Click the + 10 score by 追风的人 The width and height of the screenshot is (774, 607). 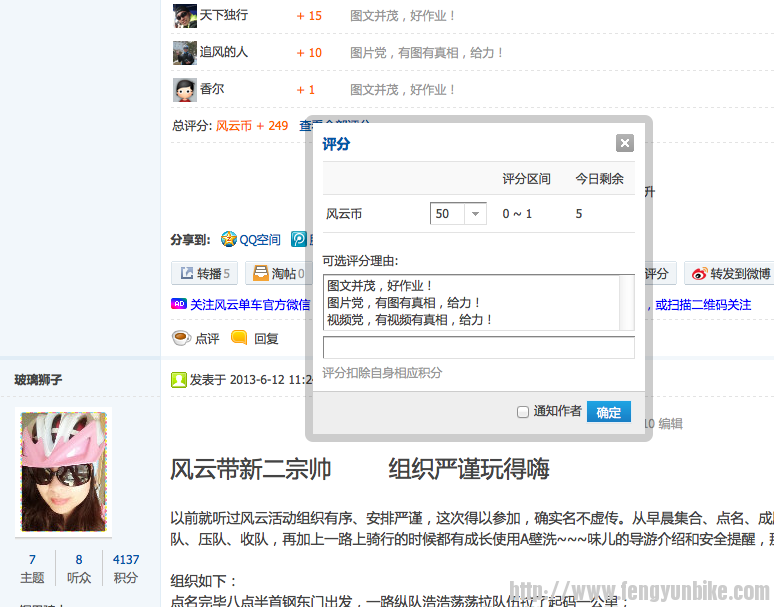click(x=309, y=53)
